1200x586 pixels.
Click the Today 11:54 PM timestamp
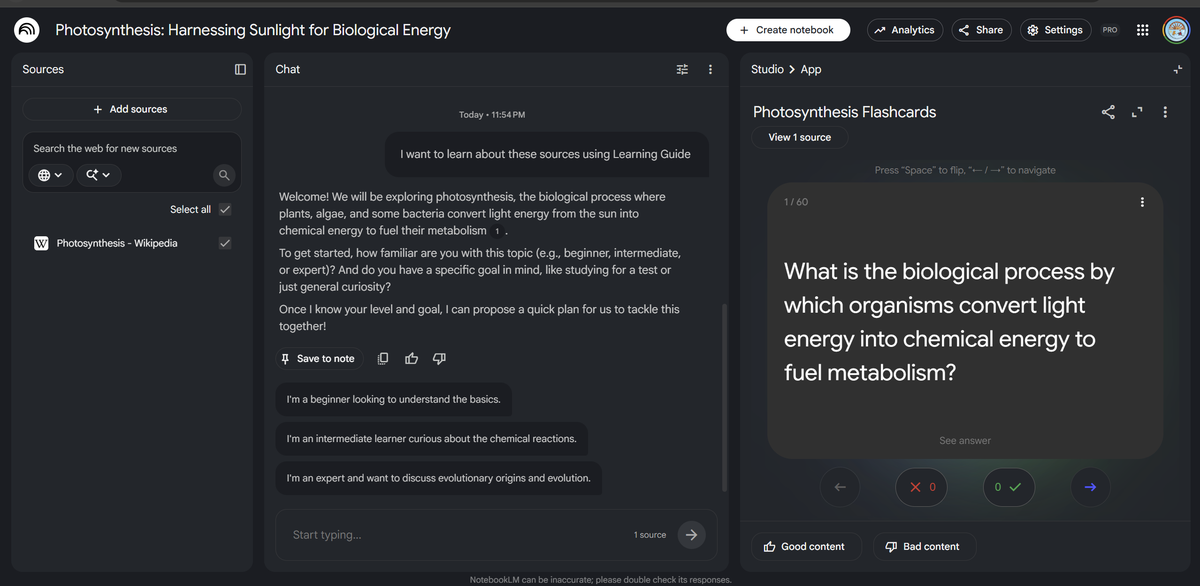point(492,115)
